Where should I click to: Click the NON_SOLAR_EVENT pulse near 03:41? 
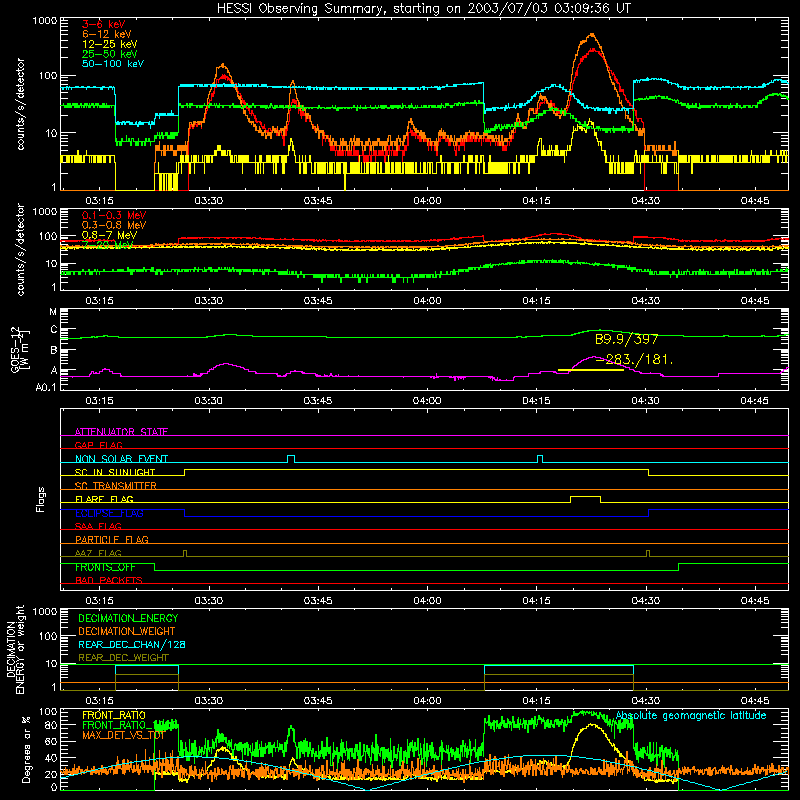291,459
